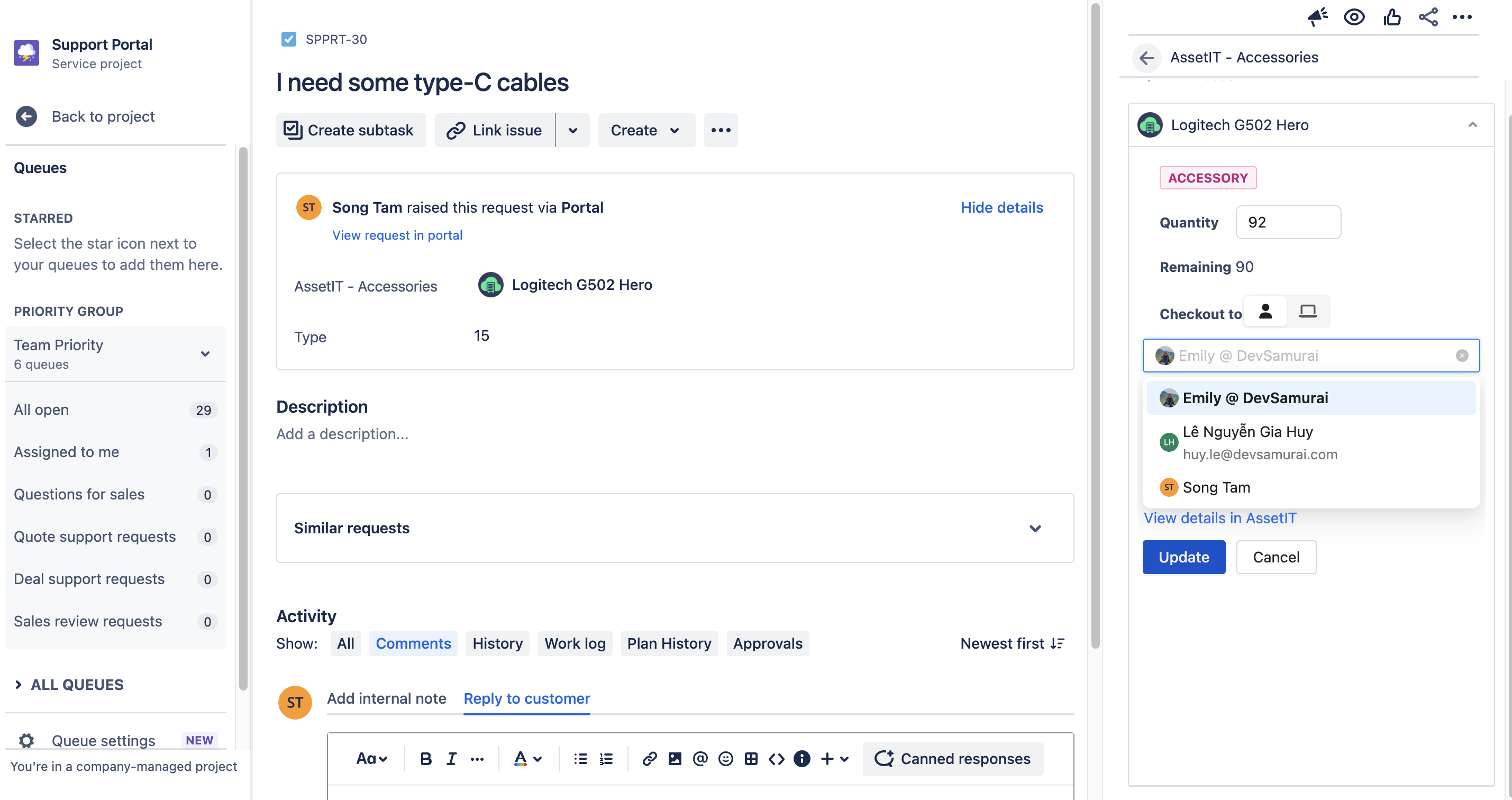Screen dimensions: 1512x800
Task: Open the Add internal note tab
Action: coord(386,698)
